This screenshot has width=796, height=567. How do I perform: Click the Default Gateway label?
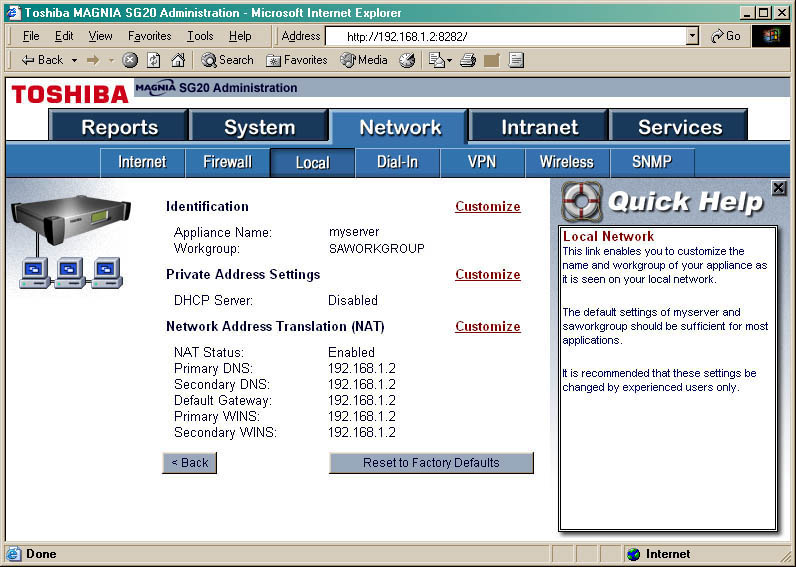point(223,401)
